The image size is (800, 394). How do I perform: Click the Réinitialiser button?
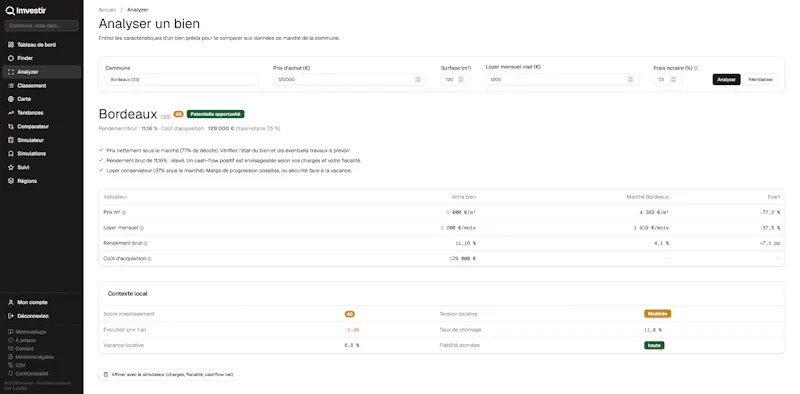(761, 80)
